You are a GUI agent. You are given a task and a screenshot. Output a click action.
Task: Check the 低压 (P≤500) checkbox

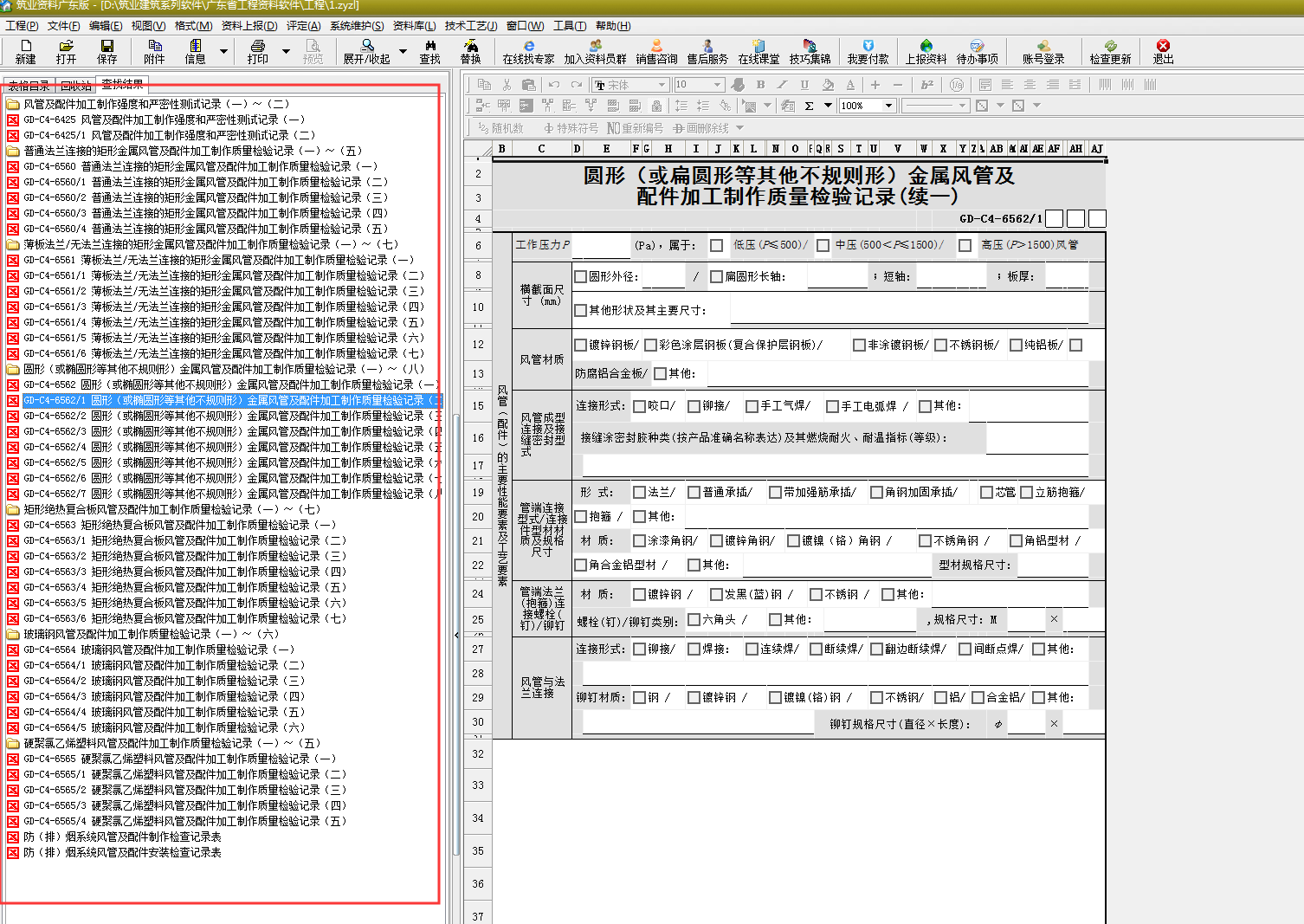pyautogui.click(x=716, y=245)
